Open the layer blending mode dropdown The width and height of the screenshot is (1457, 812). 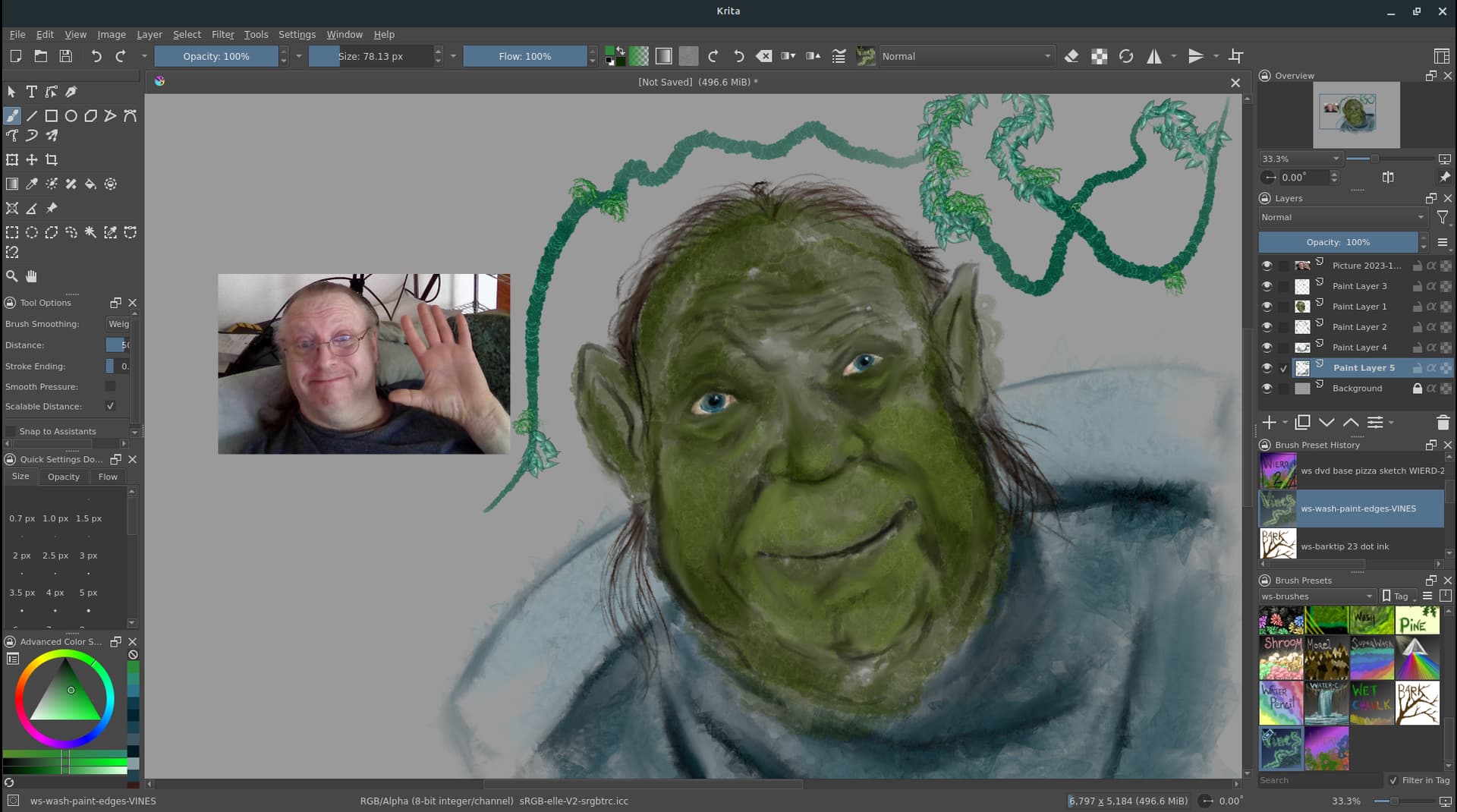click(x=1343, y=218)
